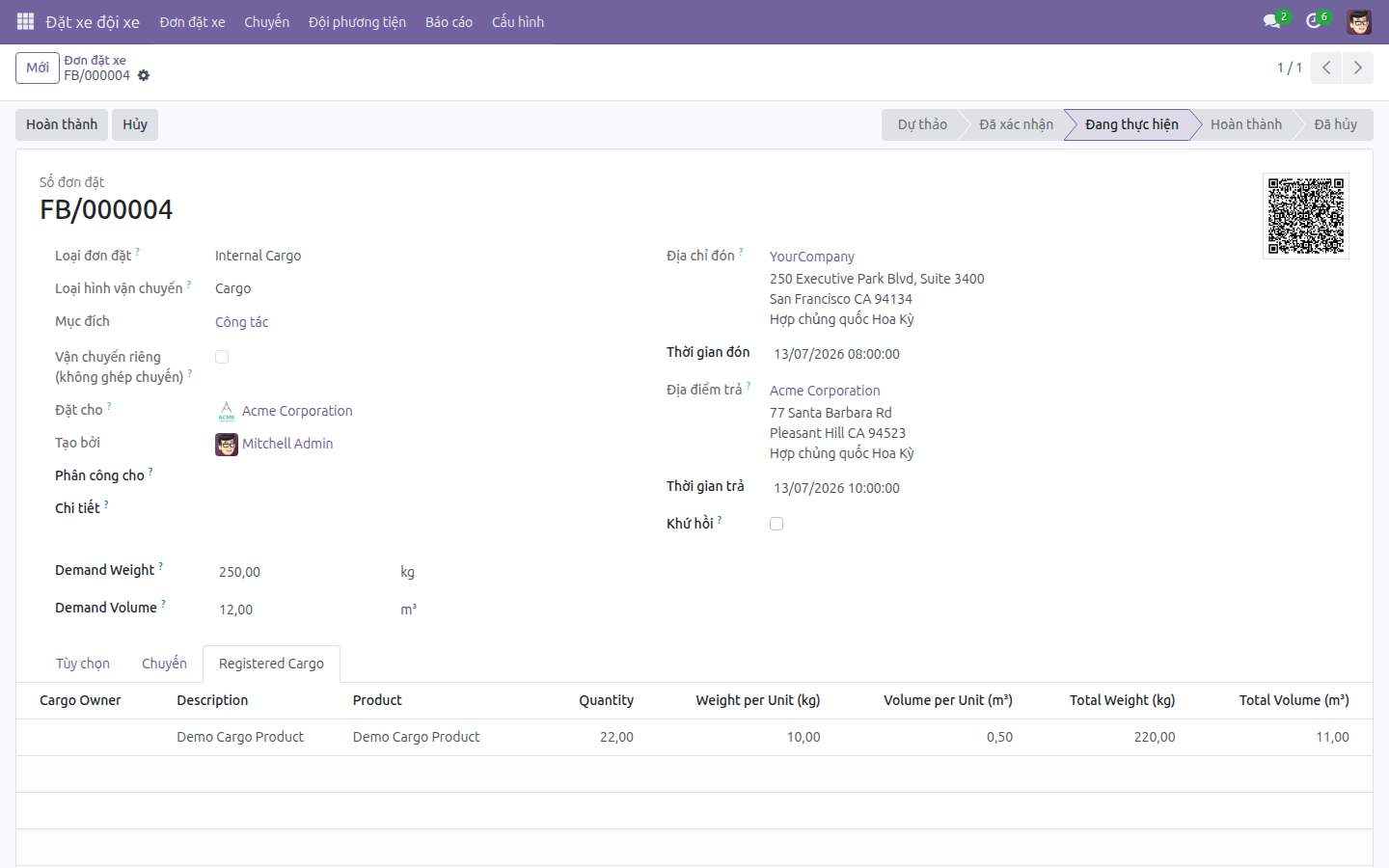Screen dimensions: 1389x868
Task: Create a new record with Mới
Action: coord(38,68)
